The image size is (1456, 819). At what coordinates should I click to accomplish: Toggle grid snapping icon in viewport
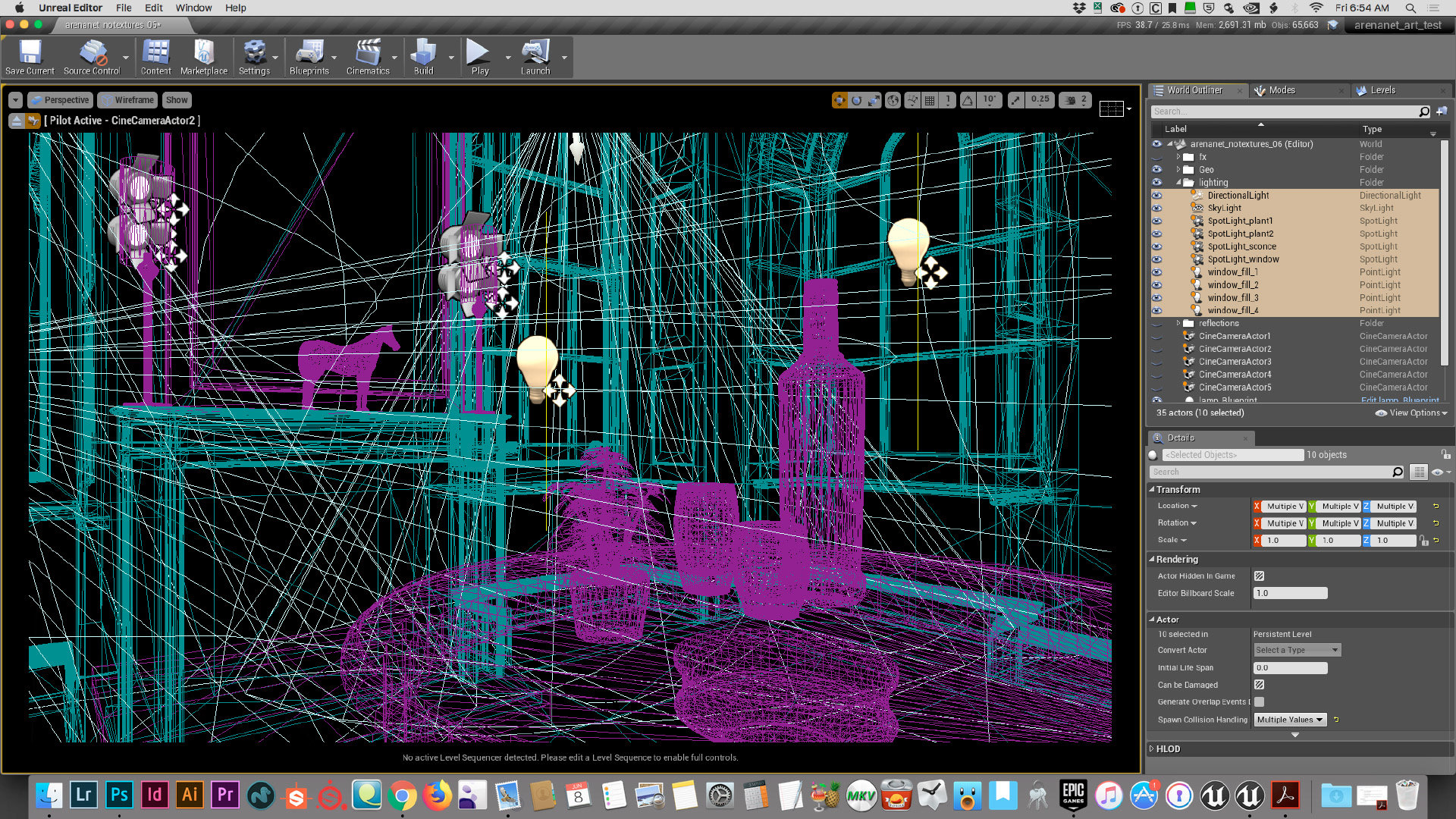click(930, 100)
